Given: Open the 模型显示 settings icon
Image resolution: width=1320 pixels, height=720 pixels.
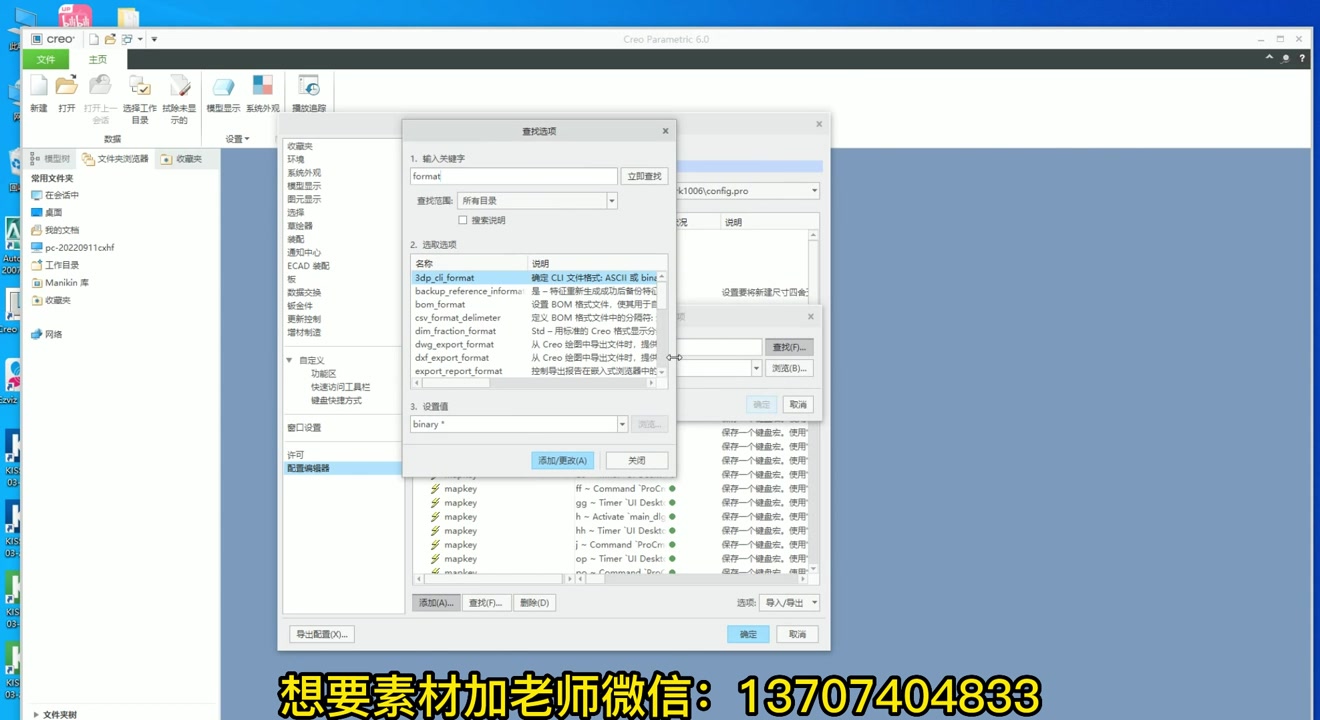Looking at the screenshot, I should point(223,87).
